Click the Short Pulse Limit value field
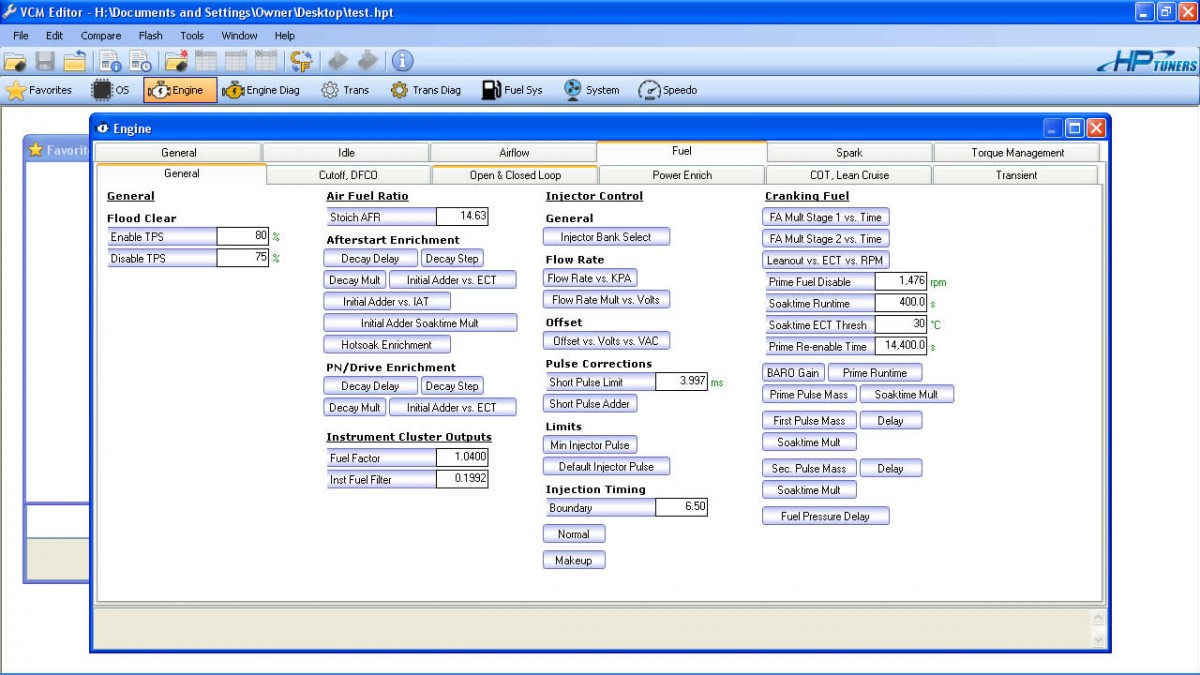 tap(682, 382)
